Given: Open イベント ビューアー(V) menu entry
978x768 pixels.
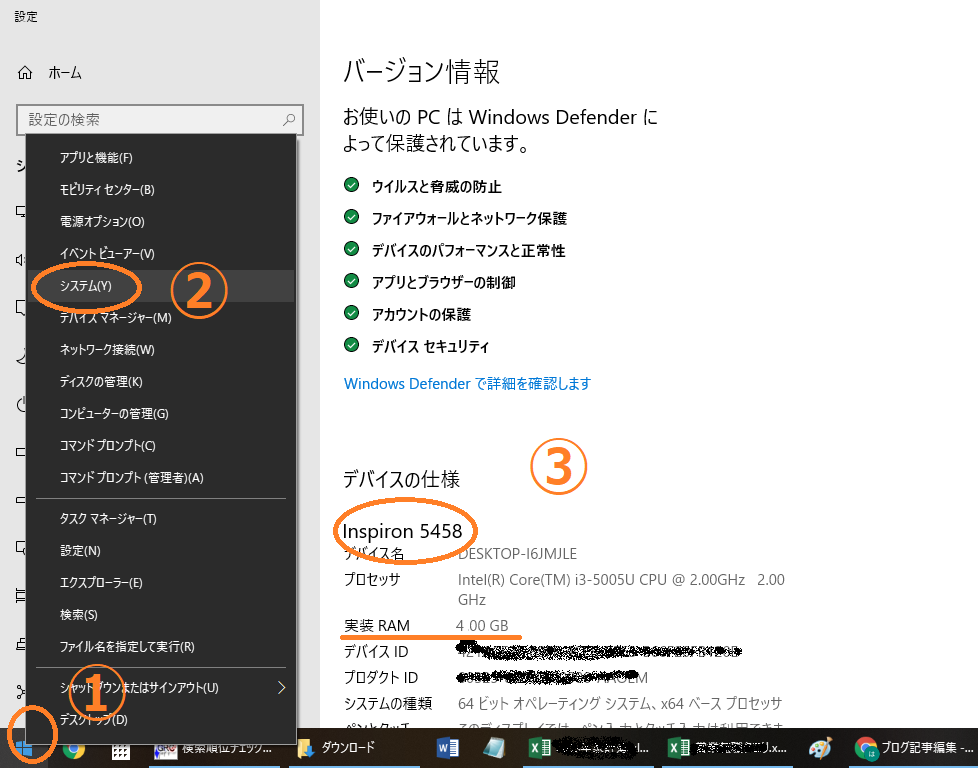Looking at the screenshot, I should 161,253.
